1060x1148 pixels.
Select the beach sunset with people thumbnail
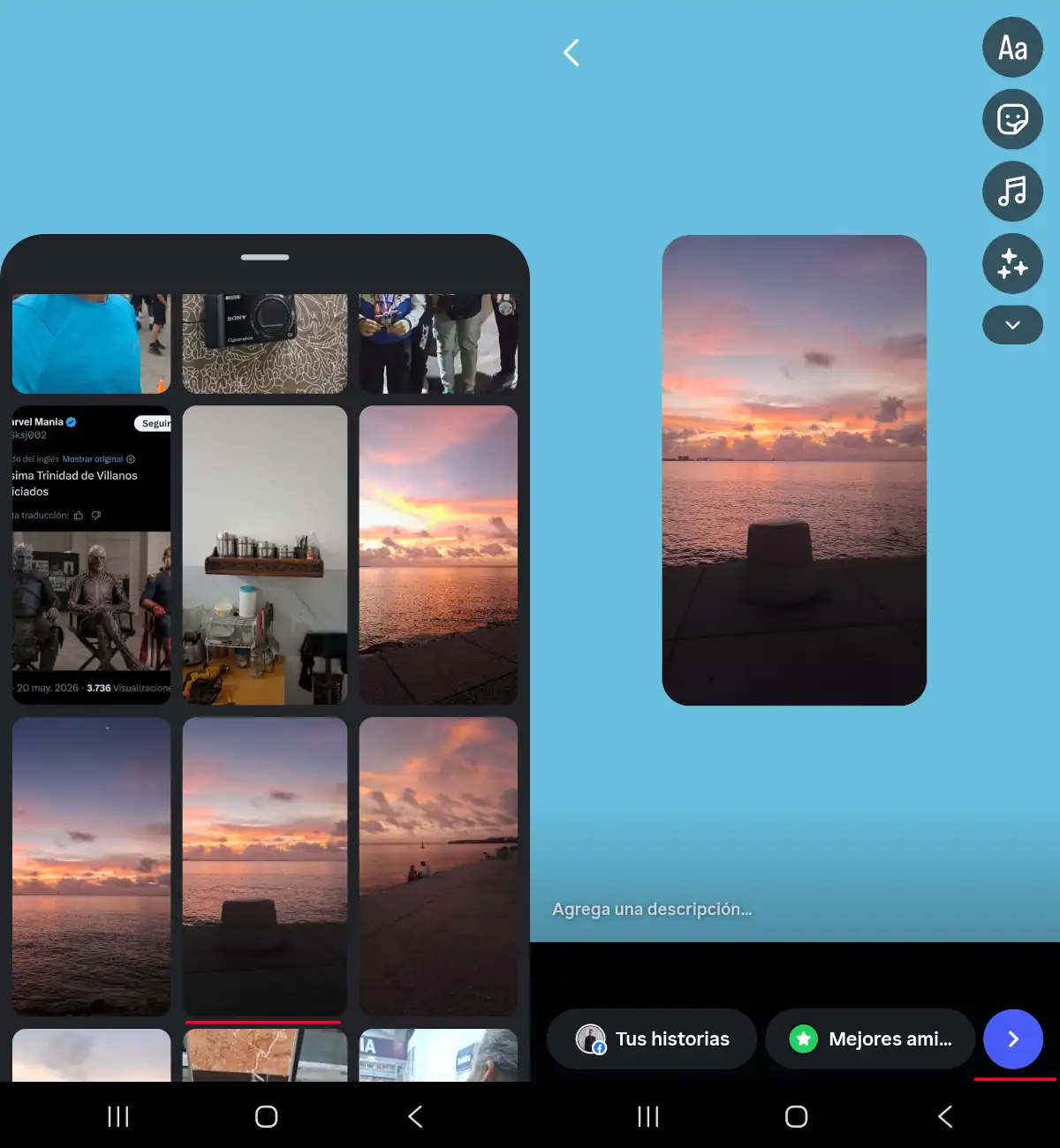[438, 866]
